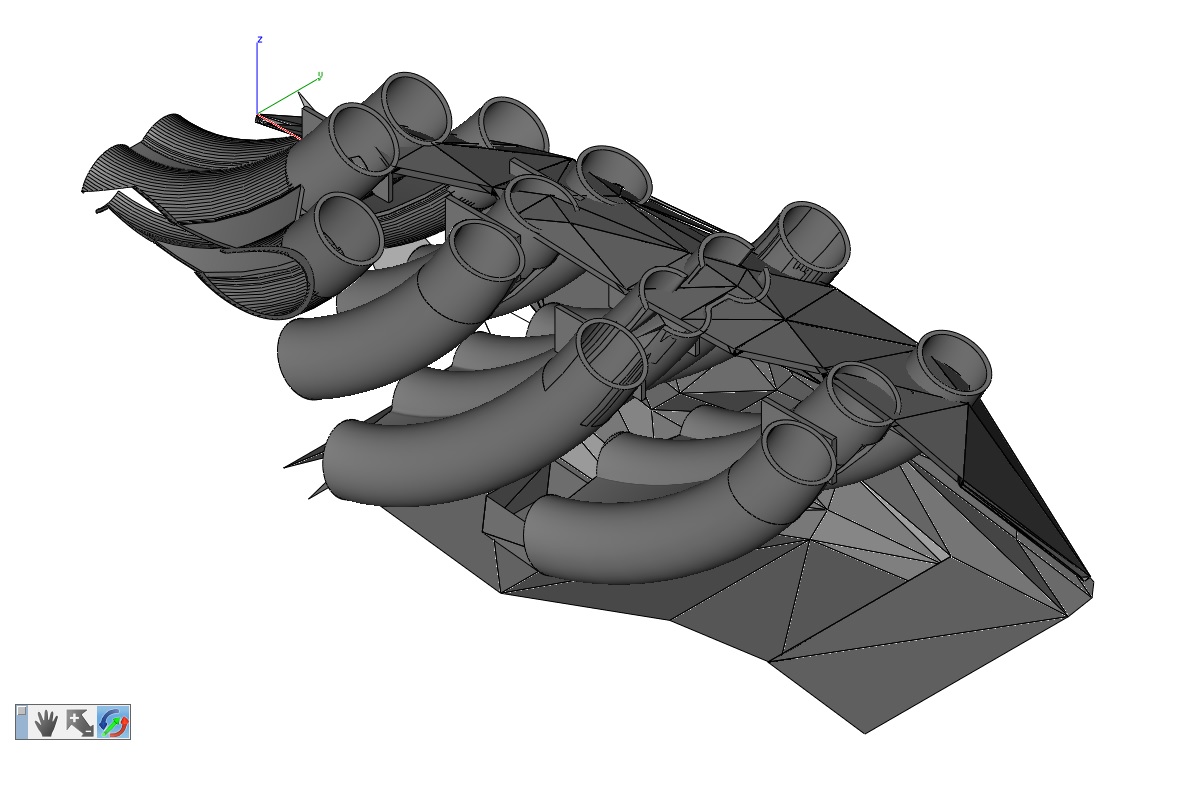Select the Zoom in/out tool
This screenshot has width=1195, height=789.
point(80,723)
